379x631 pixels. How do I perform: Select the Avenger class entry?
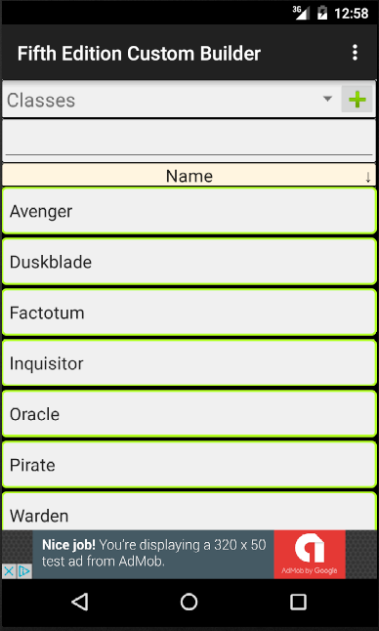click(x=189, y=210)
